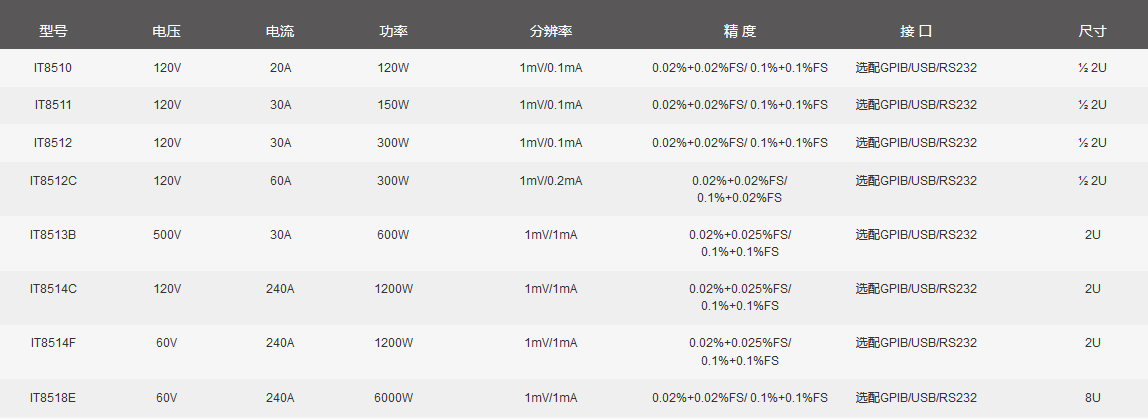Viewport: 1148px width, 419px height.
Task: Click 30A current in IT8511 row
Action: pos(280,105)
